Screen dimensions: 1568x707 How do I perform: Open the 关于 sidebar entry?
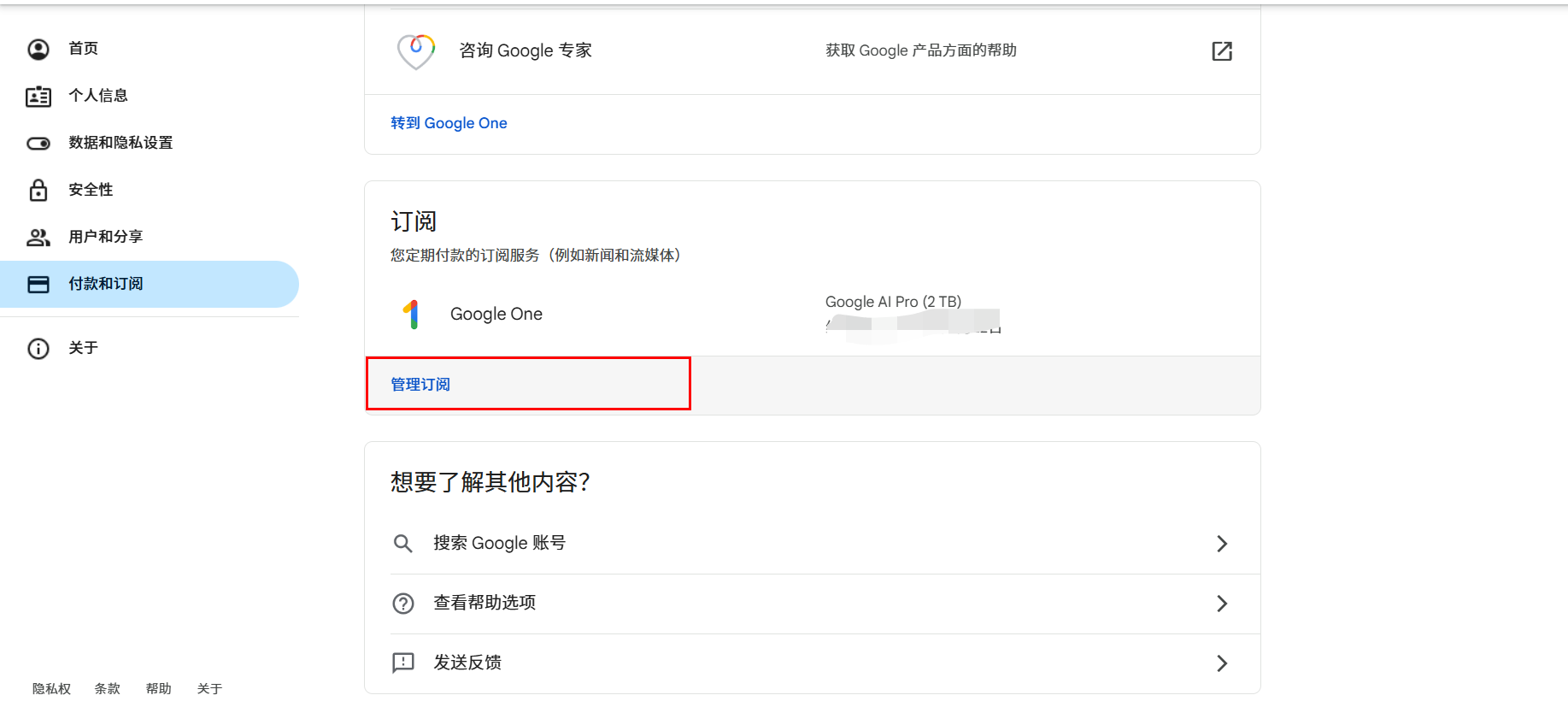(x=150, y=348)
